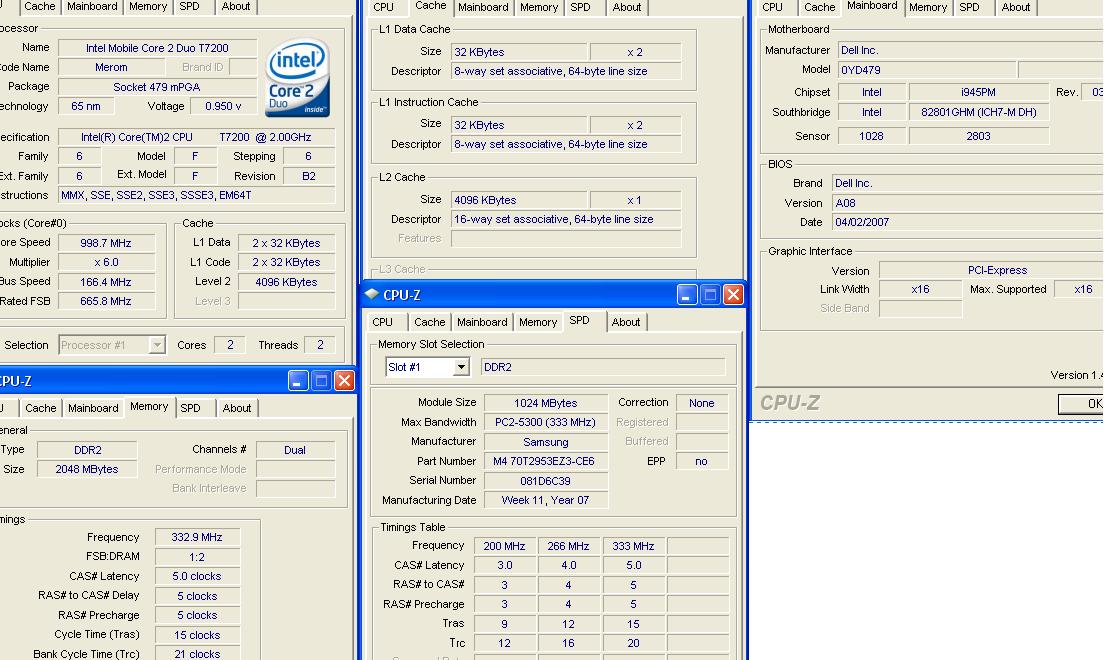Click the CPU-Z icon in the SPD window title bar
The width and height of the screenshot is (1104, 660).
tap(372, 295)
